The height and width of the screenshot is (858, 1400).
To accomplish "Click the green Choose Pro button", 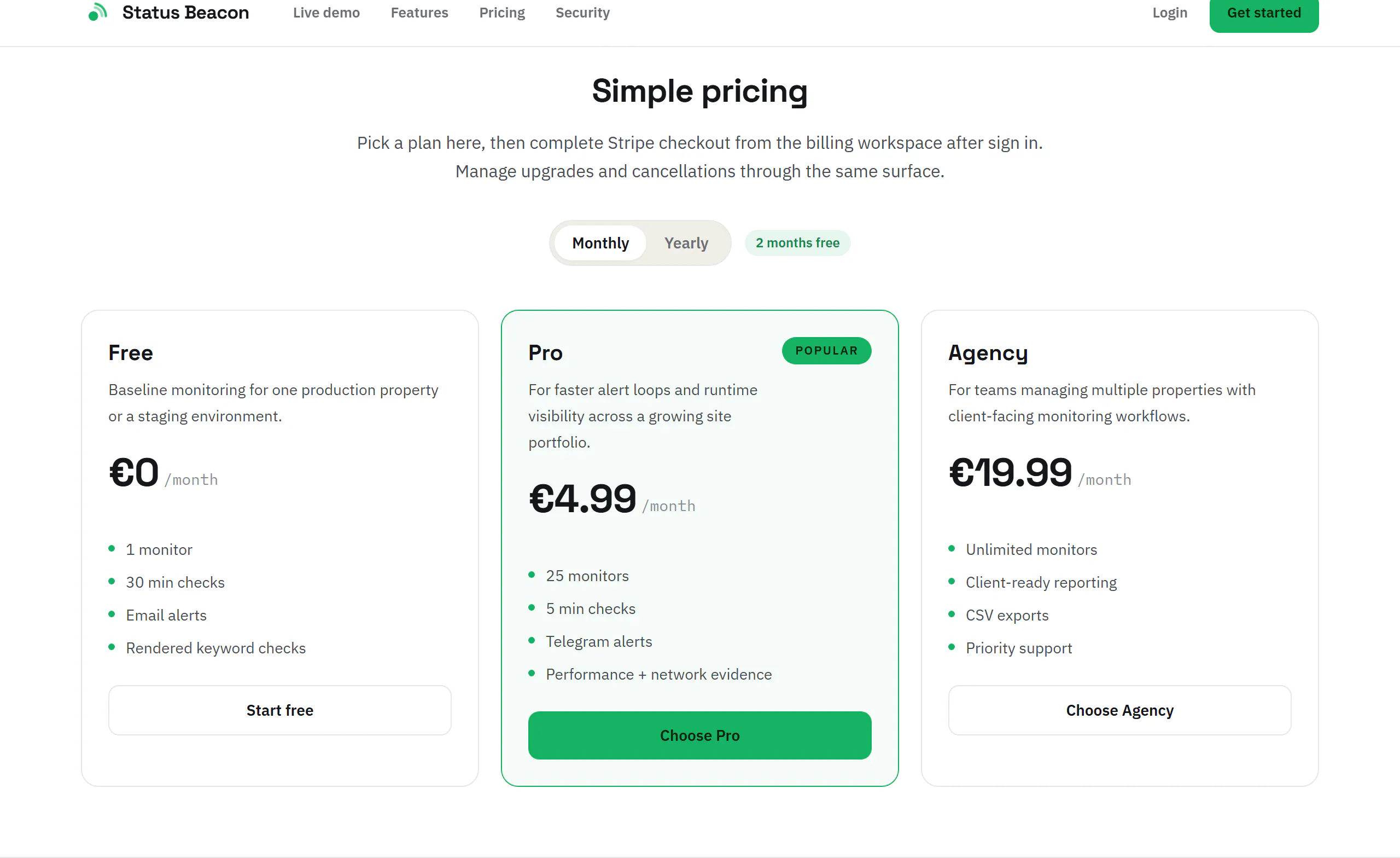I will [699, 735].
